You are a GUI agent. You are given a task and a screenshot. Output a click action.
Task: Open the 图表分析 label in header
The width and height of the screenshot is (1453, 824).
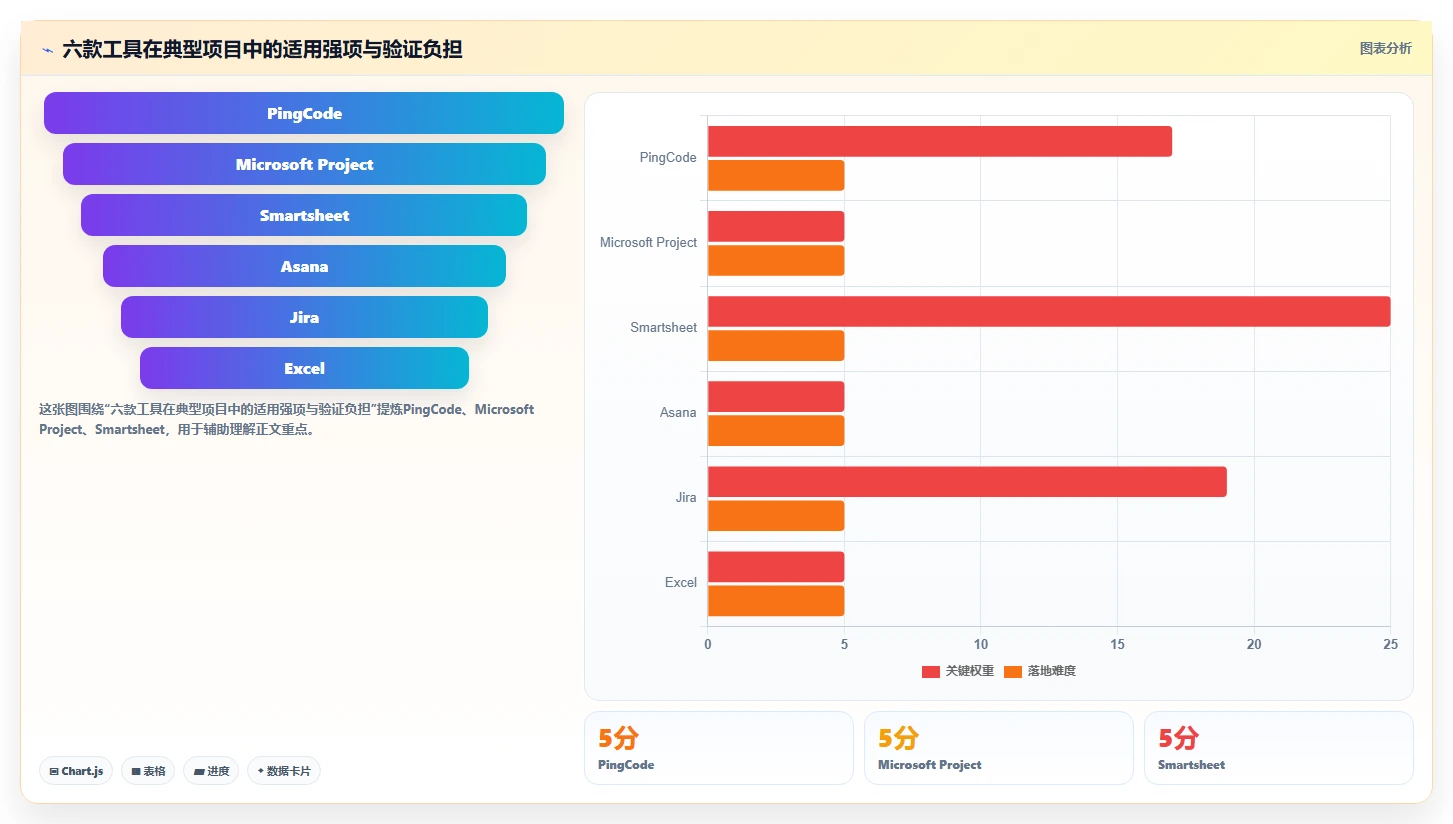tap(1385, 48)
